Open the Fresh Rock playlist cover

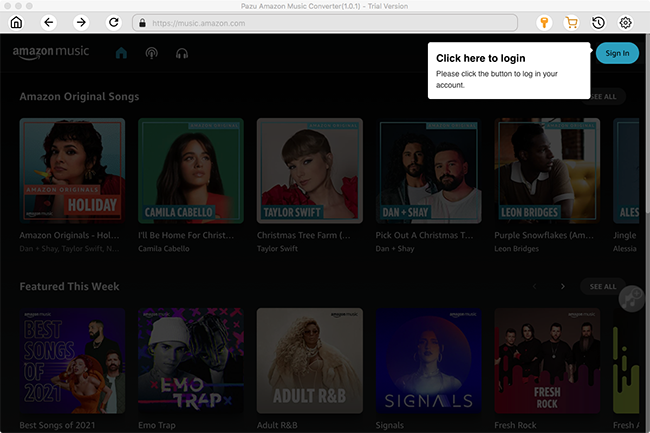coord(547,360)
